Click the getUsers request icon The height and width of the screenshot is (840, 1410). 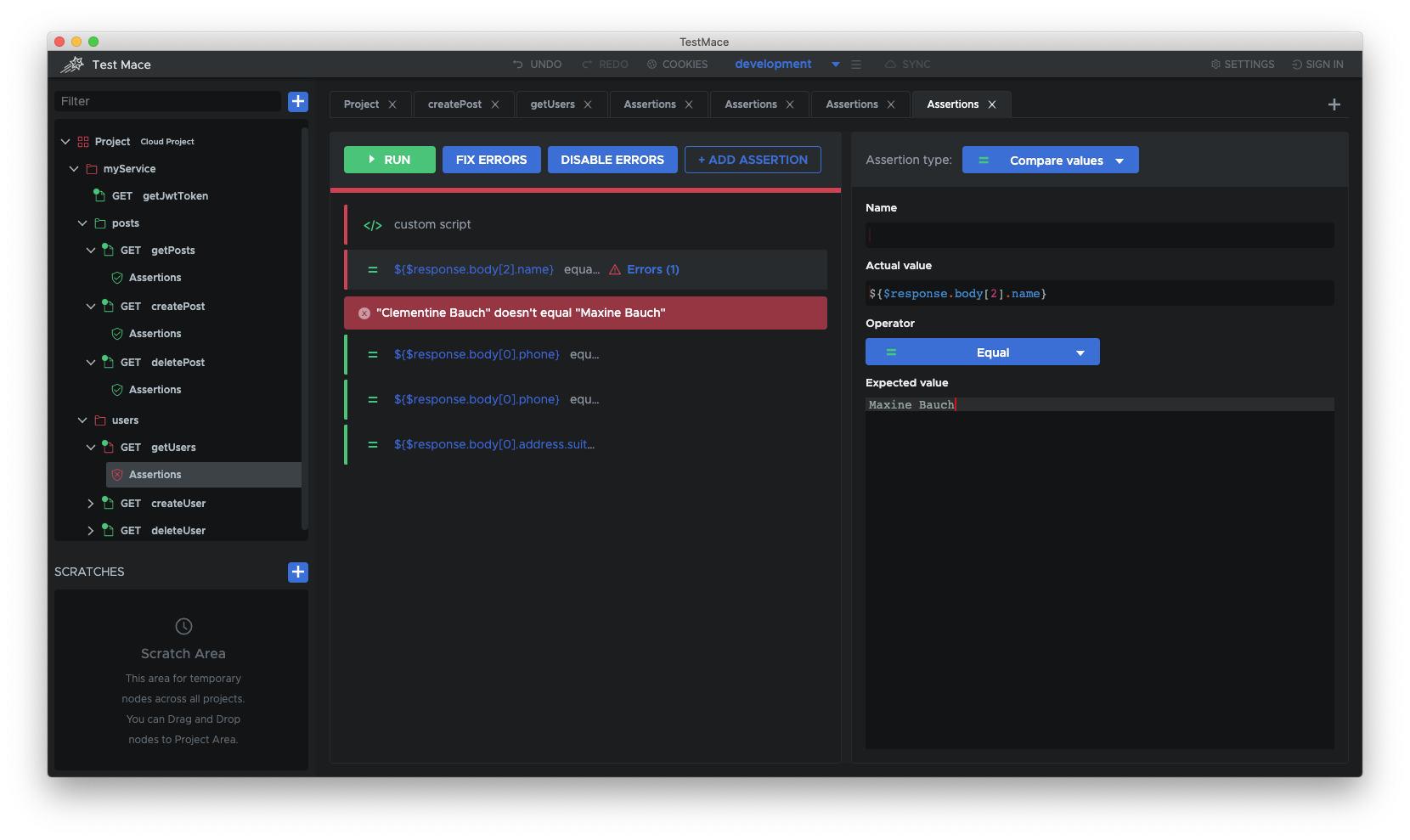[x=108, y=447]
